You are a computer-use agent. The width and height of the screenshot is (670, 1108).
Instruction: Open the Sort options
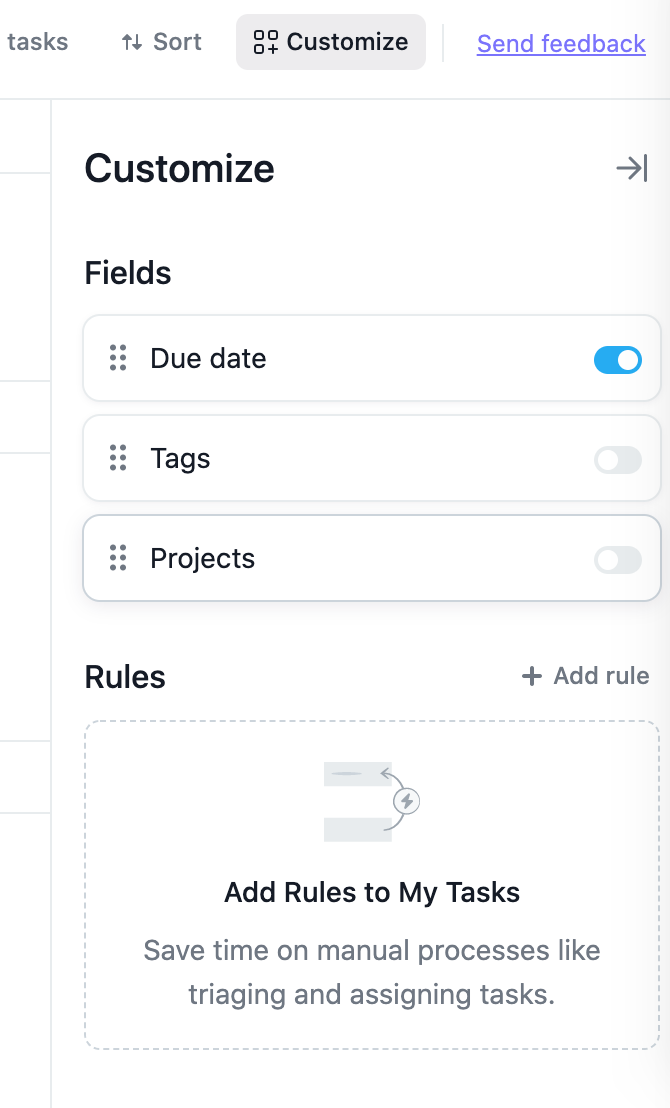click(x=162, y=42)
